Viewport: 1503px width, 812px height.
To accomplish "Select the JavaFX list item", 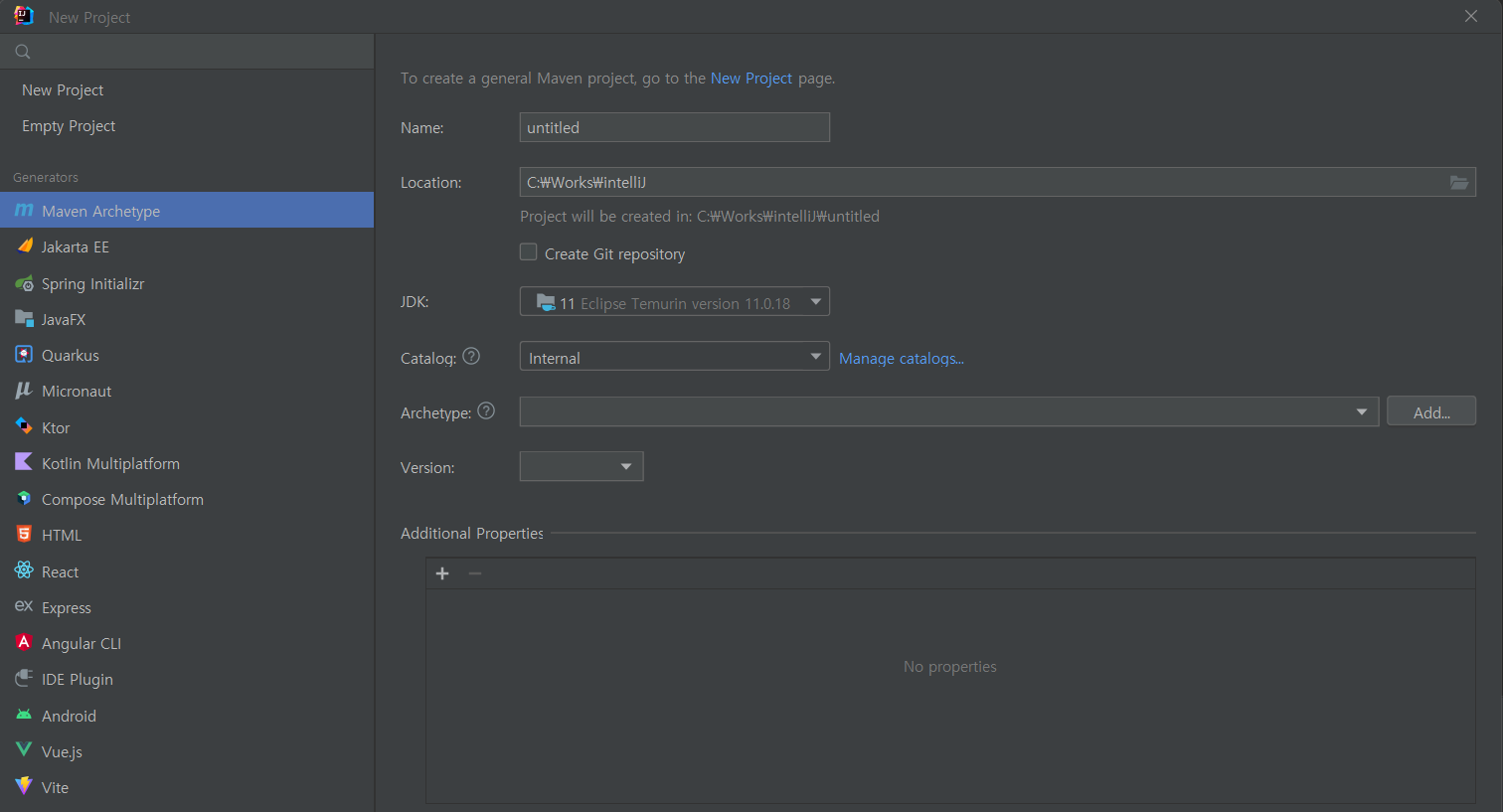I will pos(187,319).
